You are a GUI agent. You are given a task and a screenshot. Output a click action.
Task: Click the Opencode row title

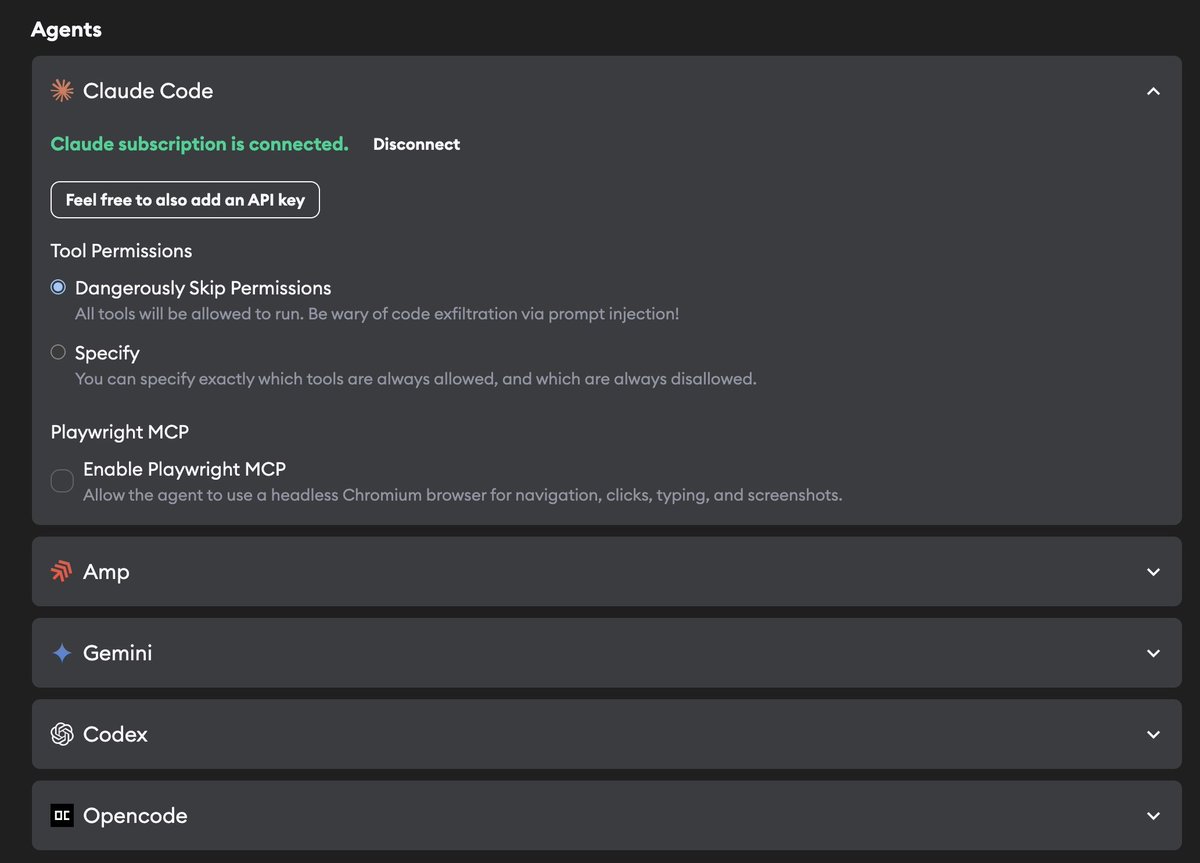tap(135, 816)
